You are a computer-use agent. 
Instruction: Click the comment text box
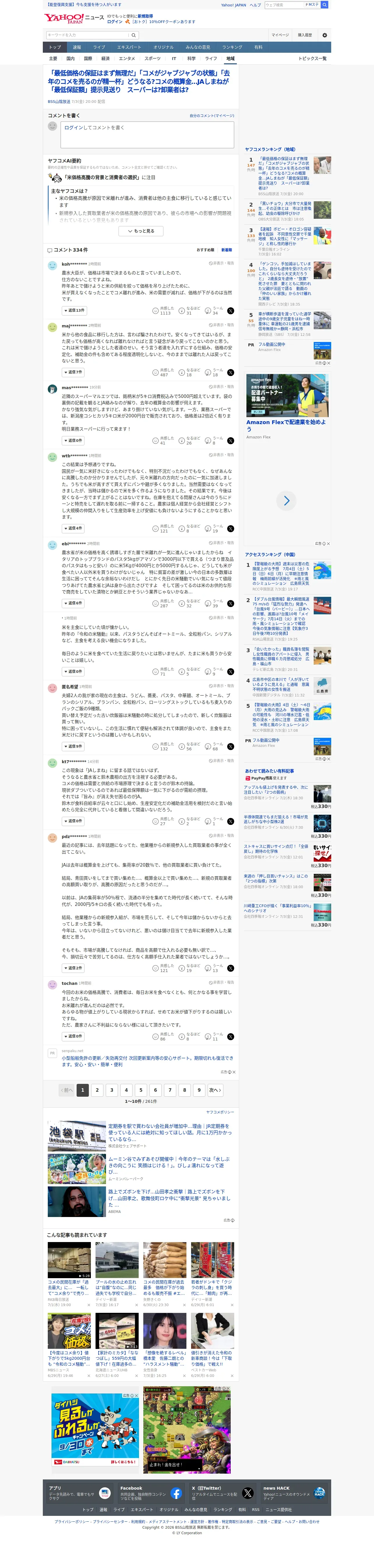147,135
